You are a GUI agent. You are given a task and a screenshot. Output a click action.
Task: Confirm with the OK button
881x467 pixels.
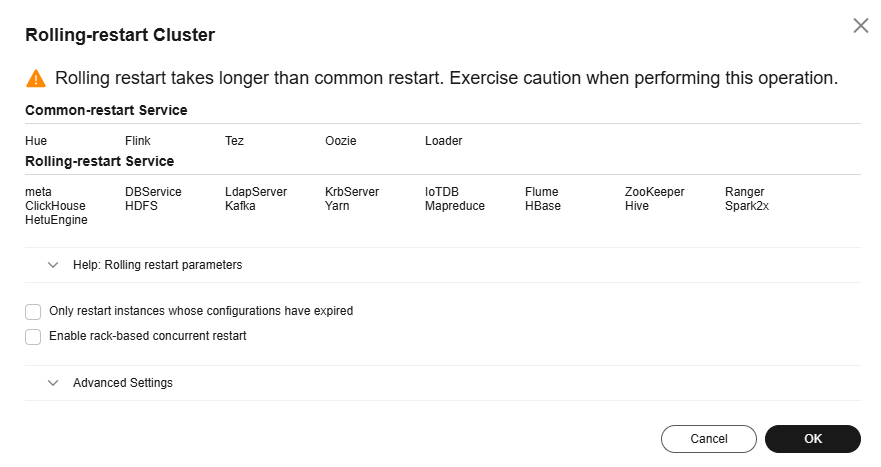pyautogui.click(x=812, y=439)
